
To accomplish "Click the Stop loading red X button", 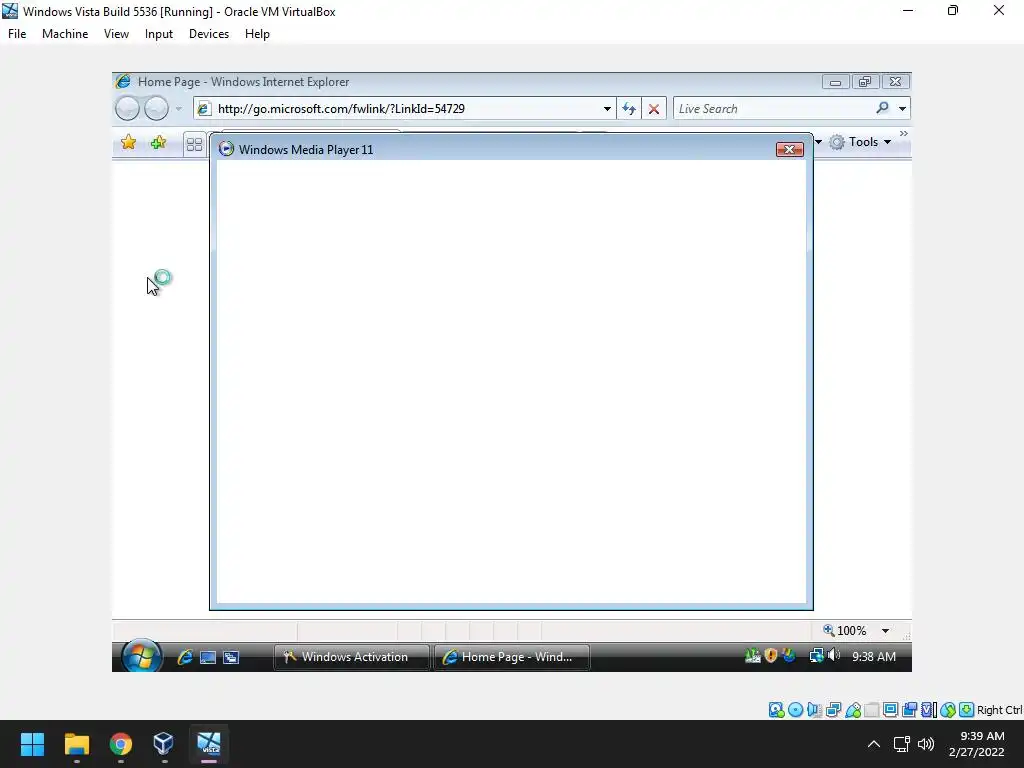I will coord(654,108).
